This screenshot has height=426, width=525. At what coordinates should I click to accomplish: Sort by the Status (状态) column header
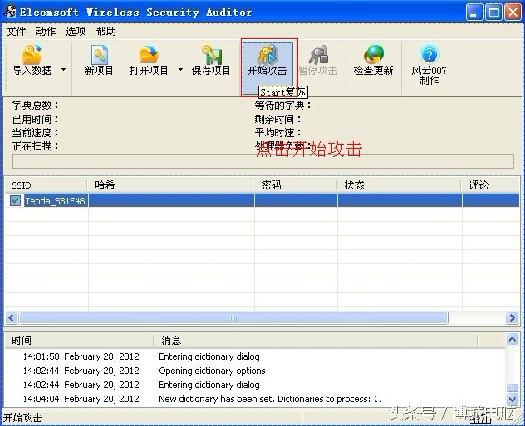point(399,185)
